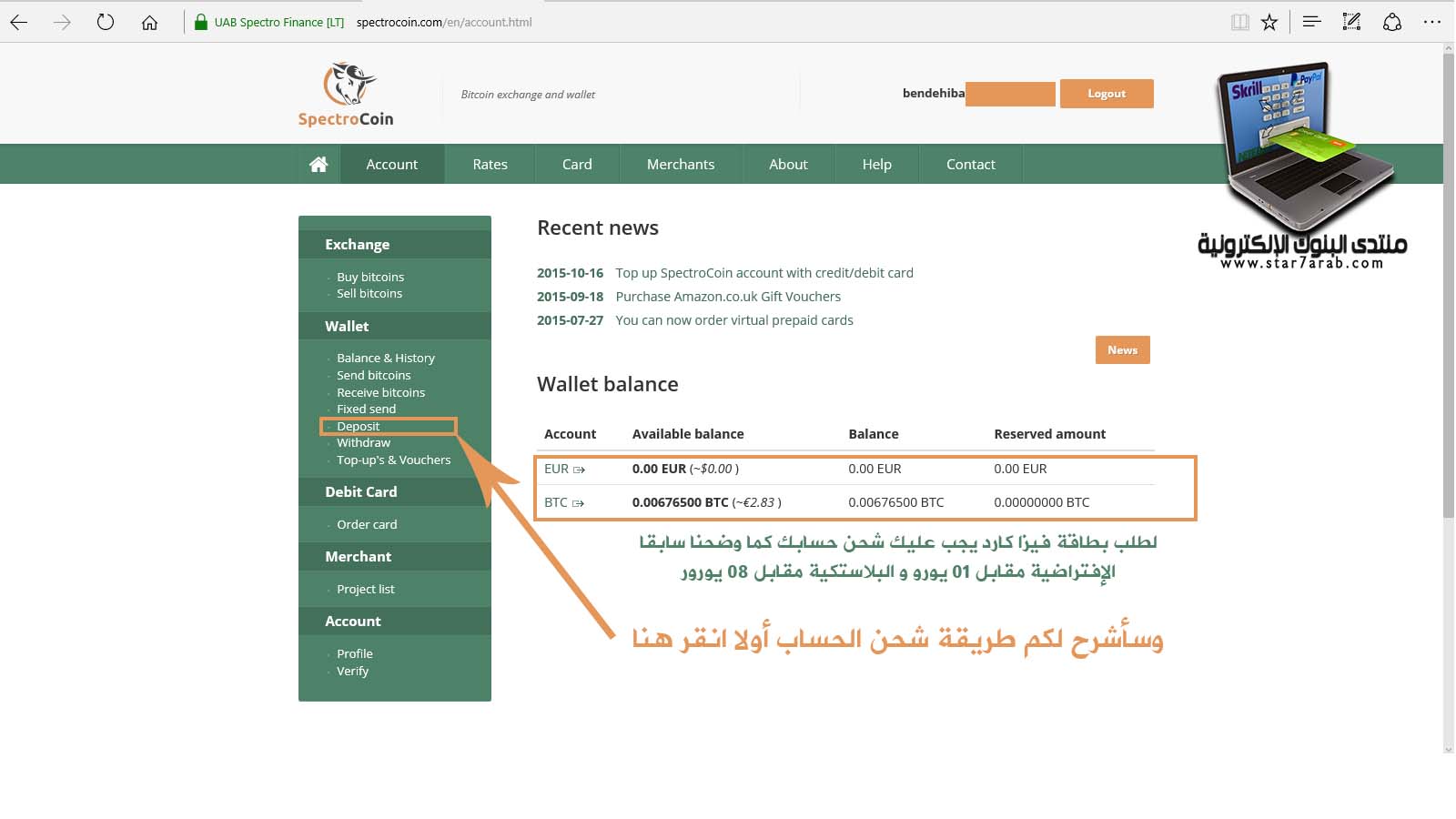Click the Exchange sidebar heading
The width and height of the screenshot is (1456, 819).
[358, 244]
